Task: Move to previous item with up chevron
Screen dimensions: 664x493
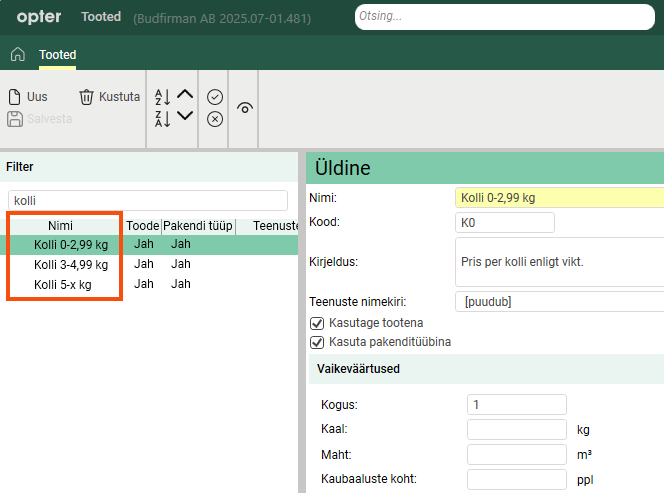Action: pos(185,95)
